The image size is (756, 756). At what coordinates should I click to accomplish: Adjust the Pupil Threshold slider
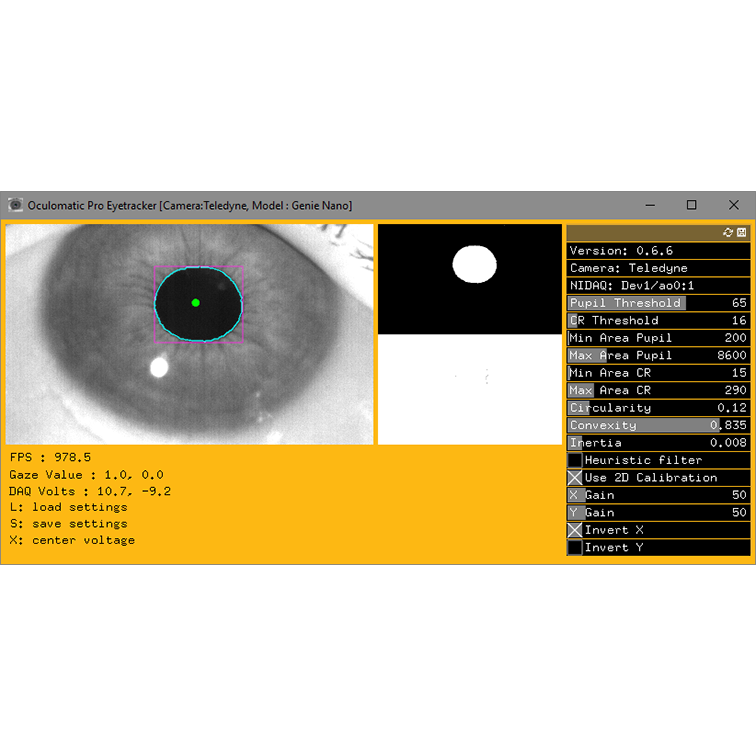[x=658, y=303]
